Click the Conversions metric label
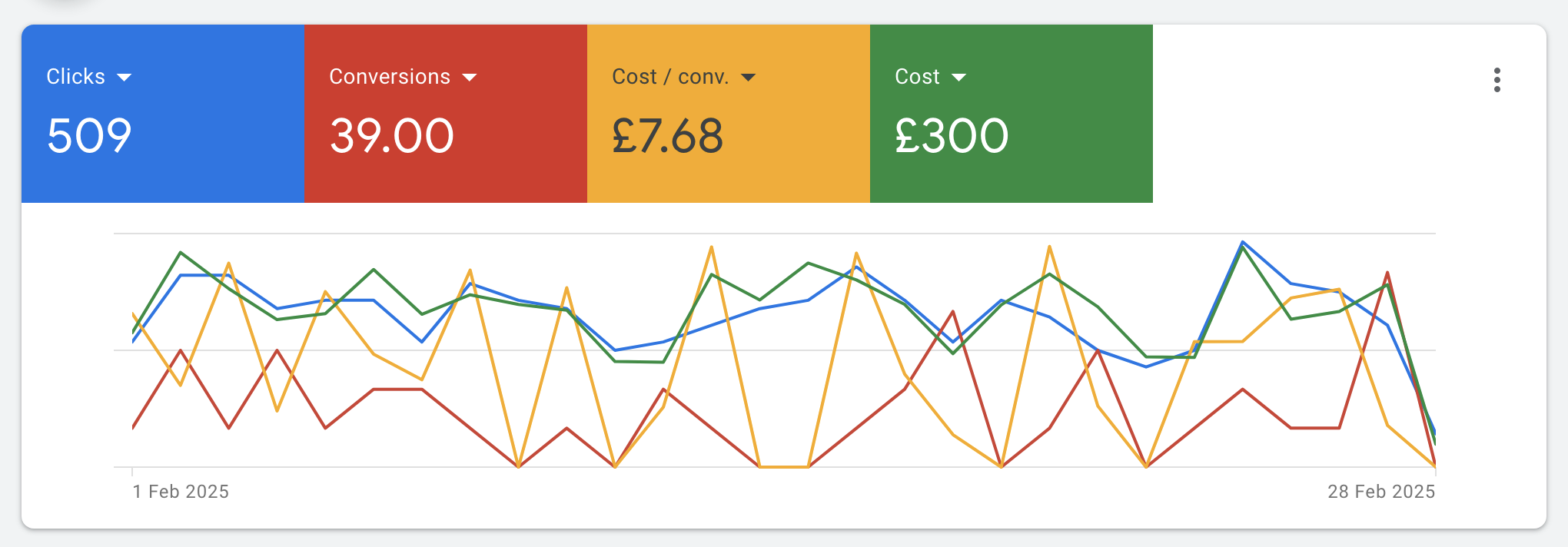This screenshot has height=547, width=1568. pyautogui.click(x=389, y=77)
